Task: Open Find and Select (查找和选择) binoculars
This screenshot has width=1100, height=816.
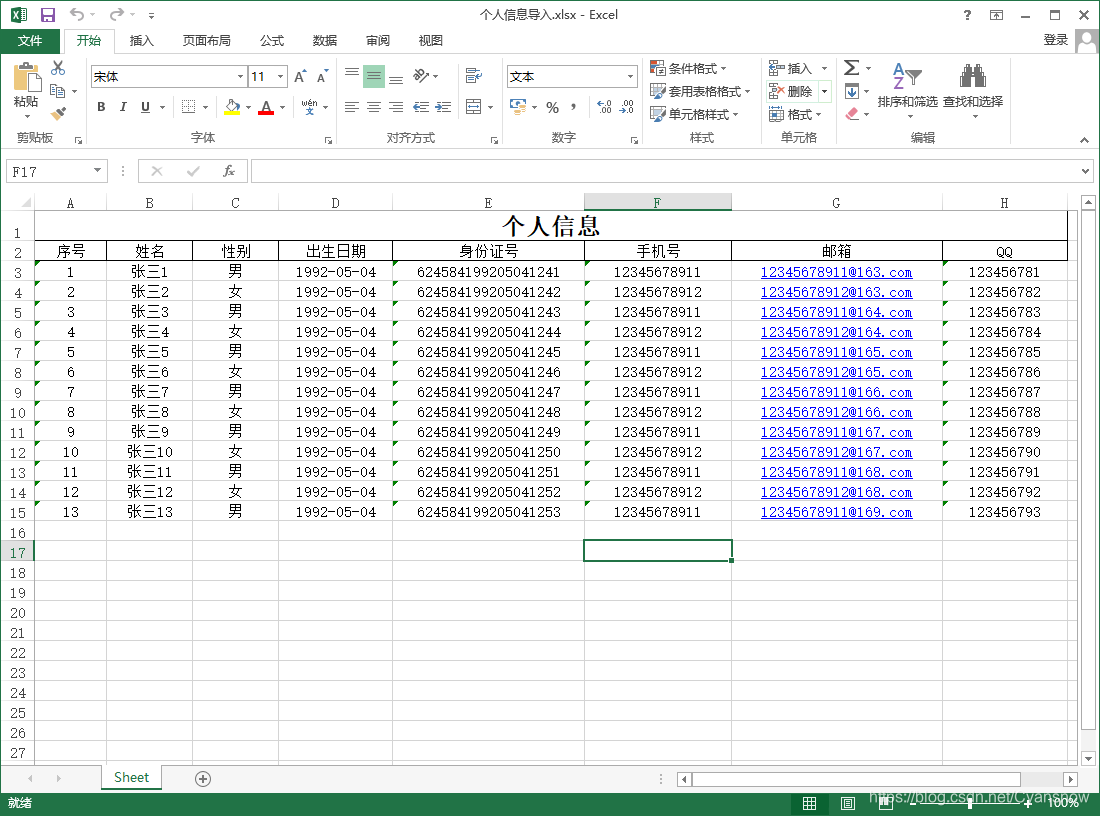Action: coord(972,89)
